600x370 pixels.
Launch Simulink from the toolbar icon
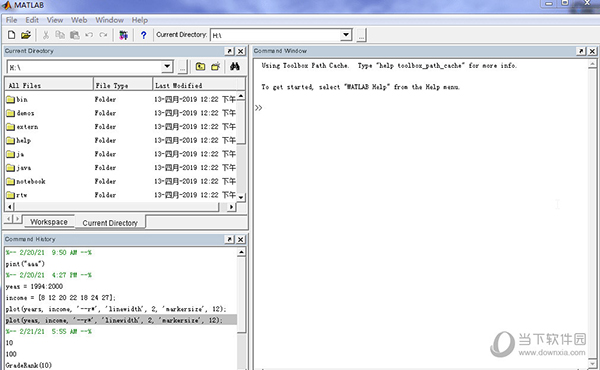(x=123, y=35)
